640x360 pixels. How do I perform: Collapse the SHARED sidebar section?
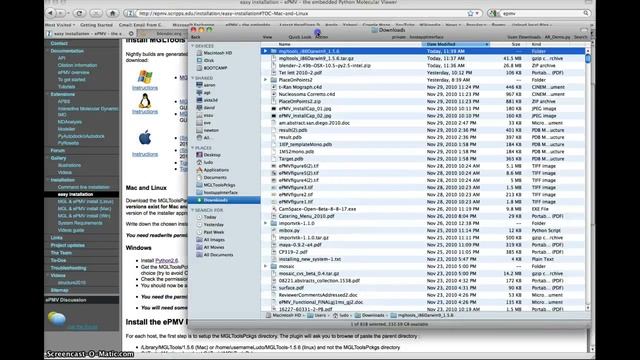click(x=193, y=78)
